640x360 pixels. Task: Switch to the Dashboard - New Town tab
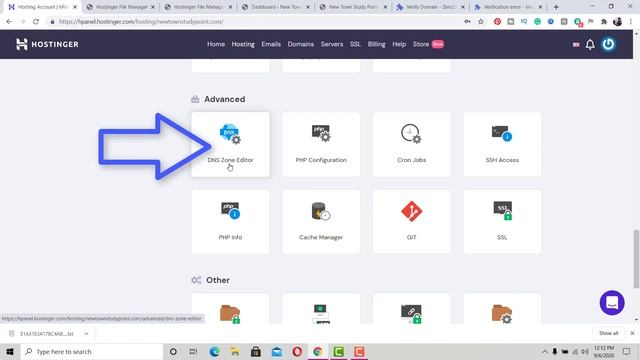pyautogui.click(x=276, y=7)
